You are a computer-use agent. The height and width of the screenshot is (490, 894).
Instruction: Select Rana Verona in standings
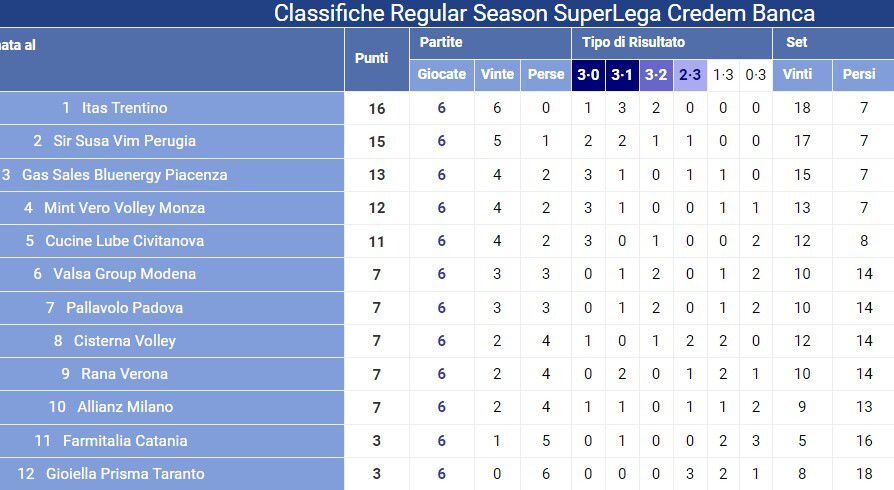(124, 374)
